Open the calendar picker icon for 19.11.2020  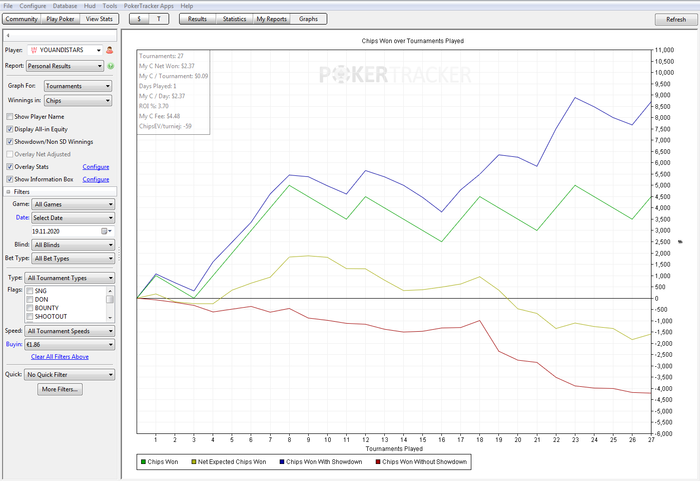(x=104, y=230)
